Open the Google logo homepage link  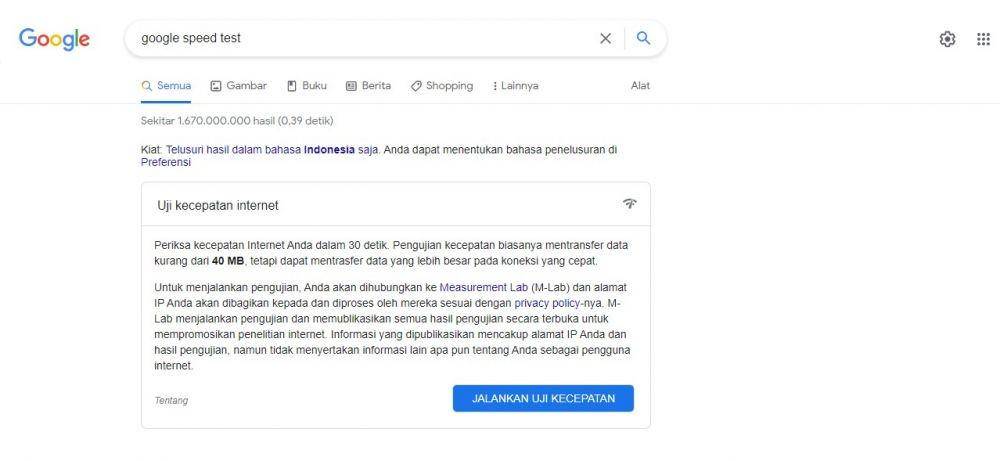tap(54, 40)
